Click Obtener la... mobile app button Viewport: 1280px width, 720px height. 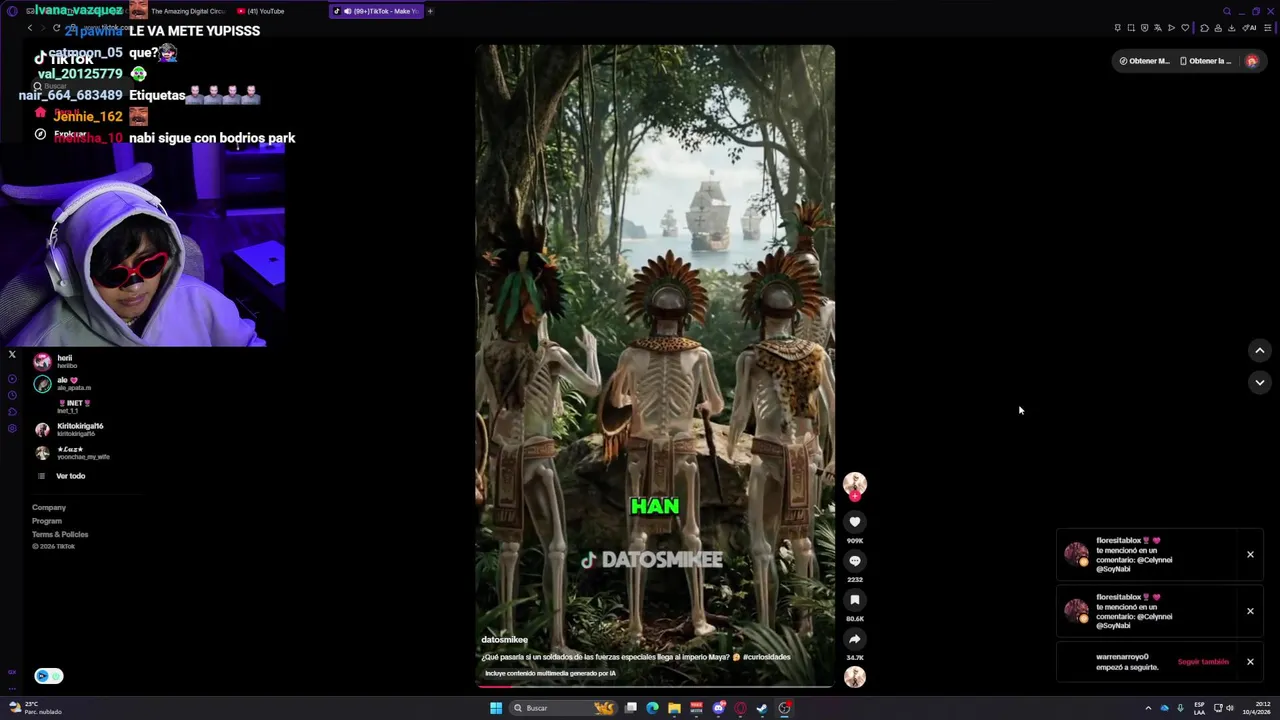(1206, 61)
